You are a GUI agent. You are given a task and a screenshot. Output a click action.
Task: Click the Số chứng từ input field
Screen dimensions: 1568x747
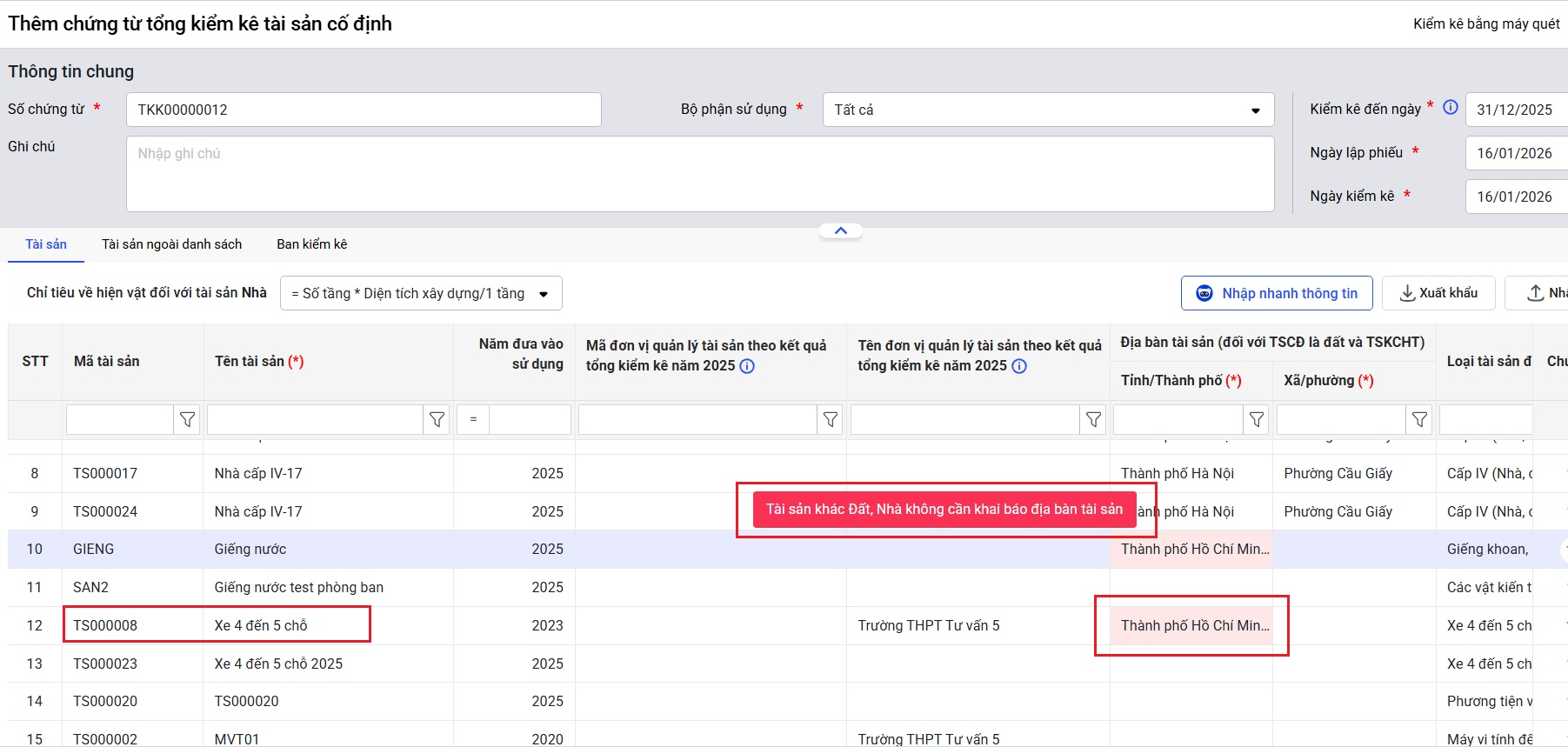click(x=364, y=110)
